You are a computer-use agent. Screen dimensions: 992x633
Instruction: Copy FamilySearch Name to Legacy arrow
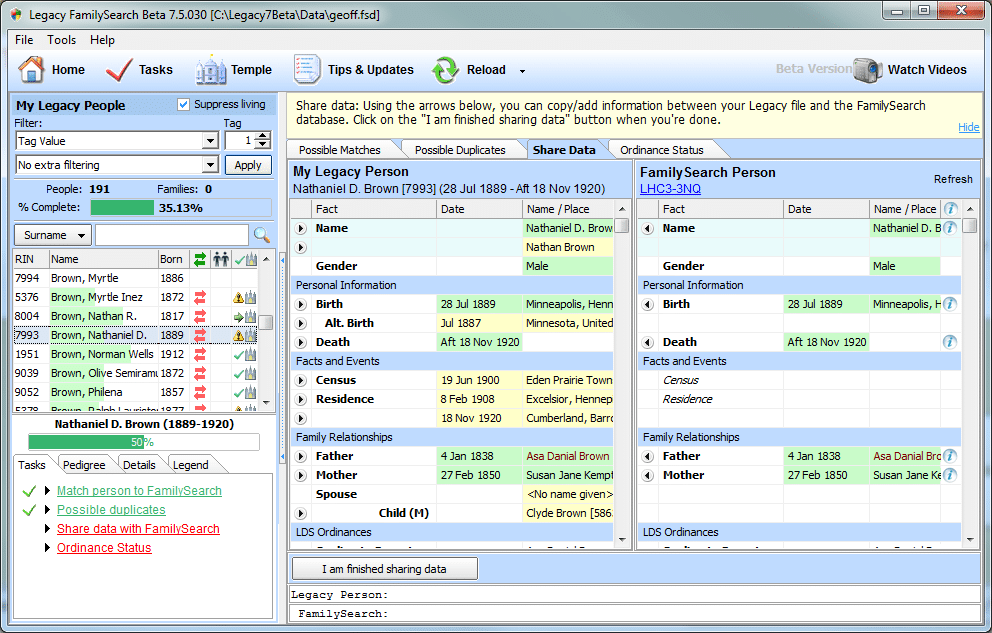point(648,228)
